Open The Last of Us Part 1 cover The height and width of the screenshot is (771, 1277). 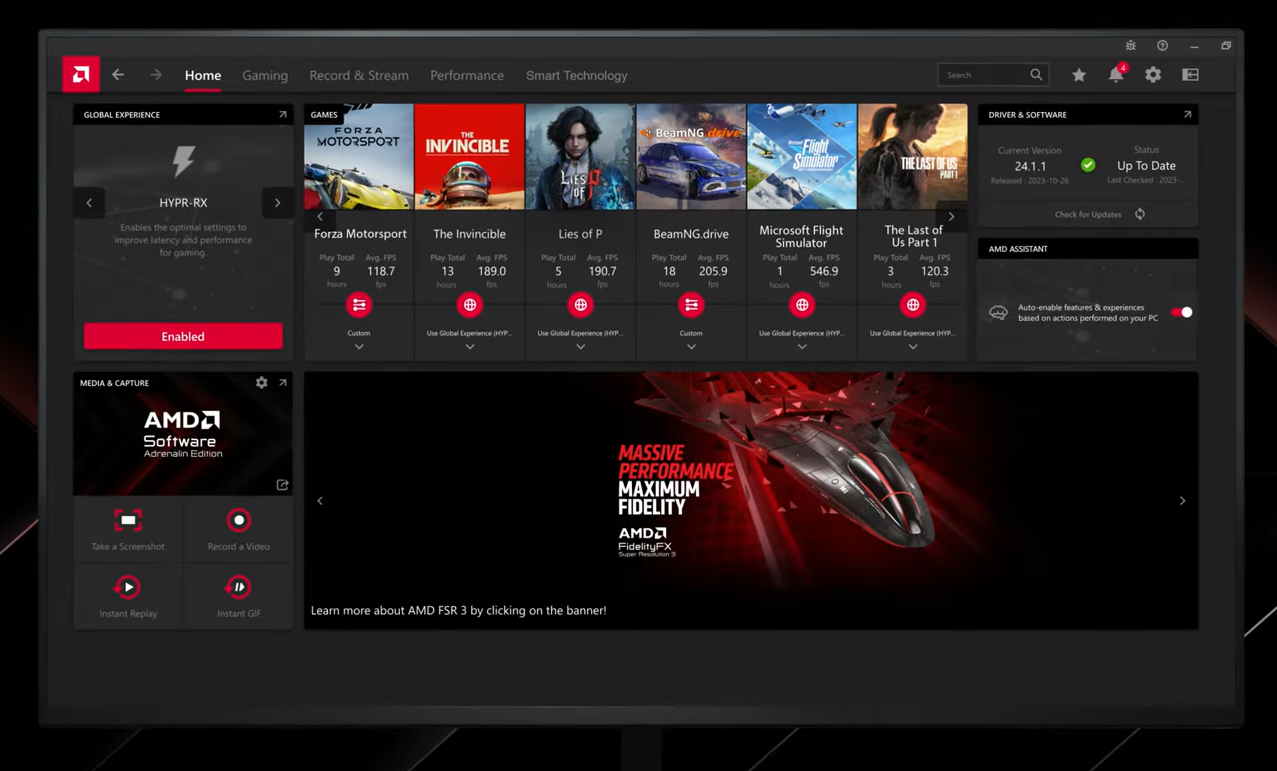pyautogui.click(x=912, y=157)
